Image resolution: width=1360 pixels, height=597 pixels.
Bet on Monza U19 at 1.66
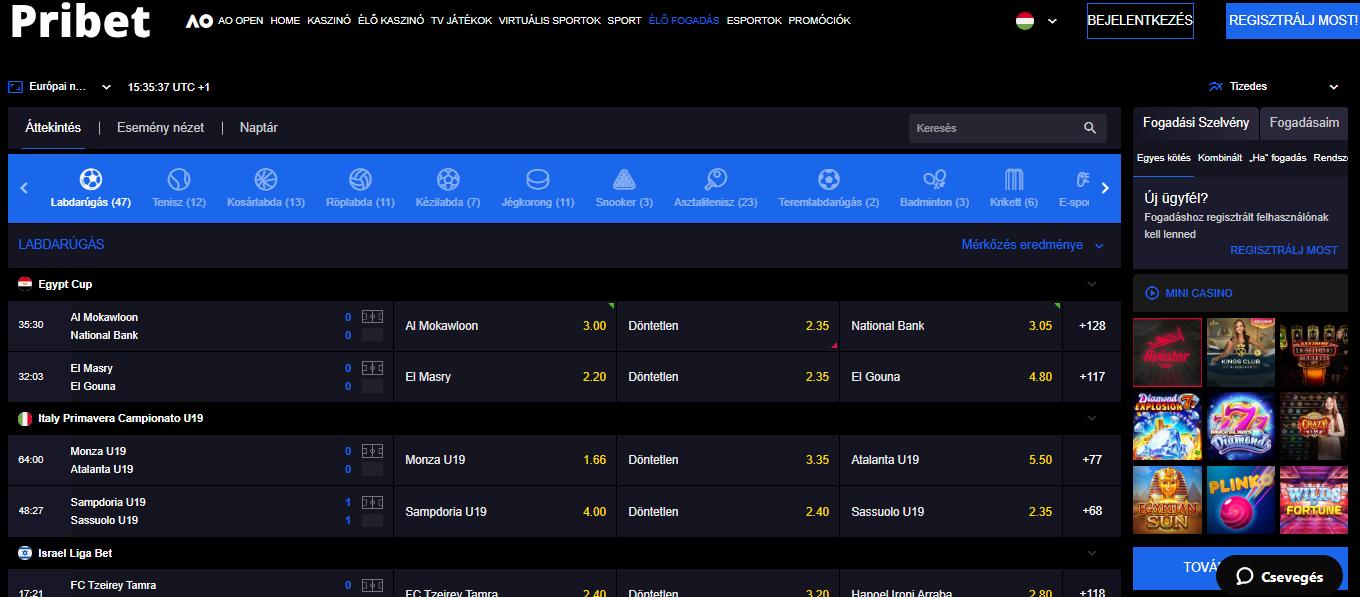(505, 460)
